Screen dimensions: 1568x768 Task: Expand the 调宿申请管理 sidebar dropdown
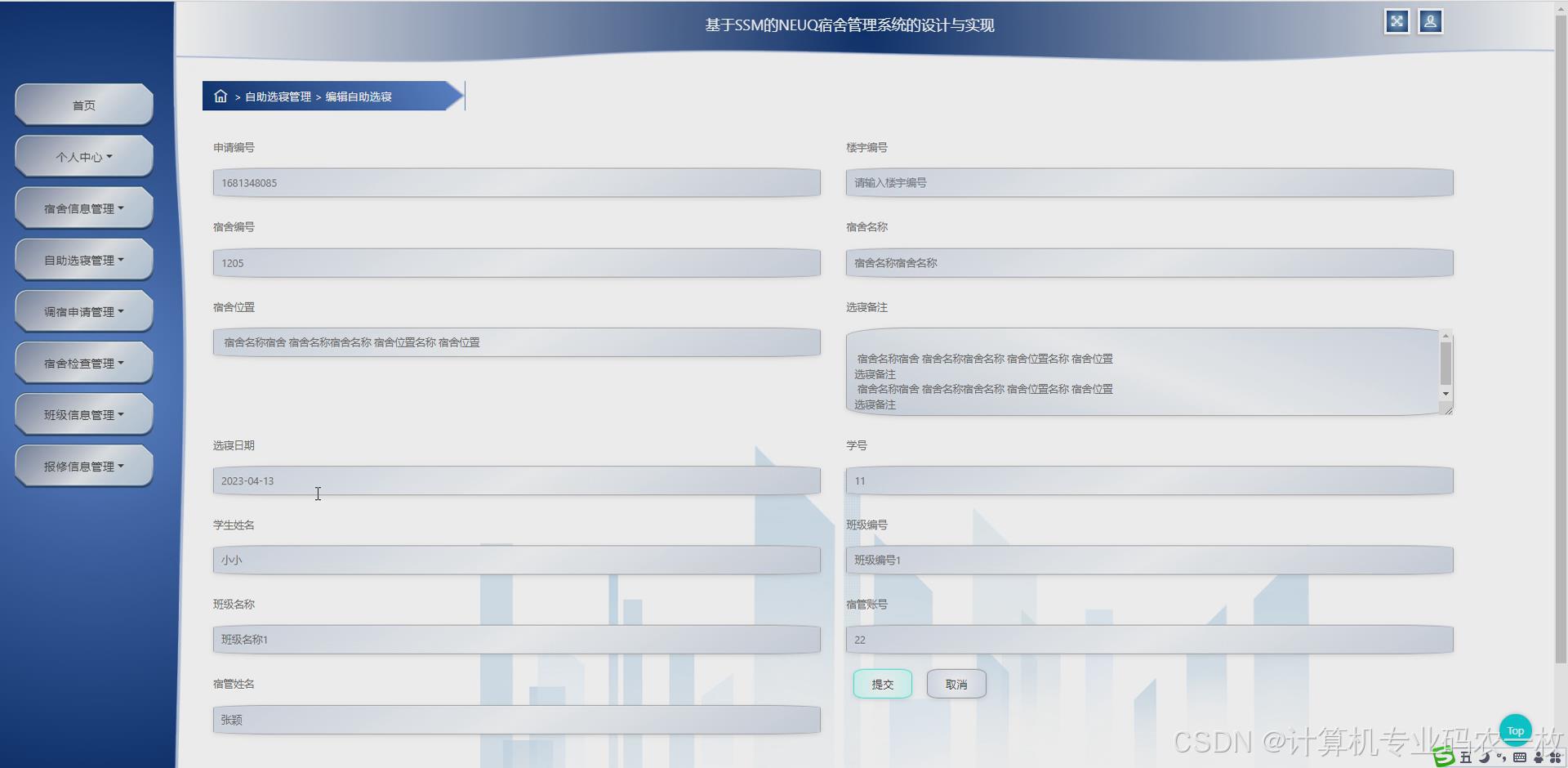(x=83, y=310)
